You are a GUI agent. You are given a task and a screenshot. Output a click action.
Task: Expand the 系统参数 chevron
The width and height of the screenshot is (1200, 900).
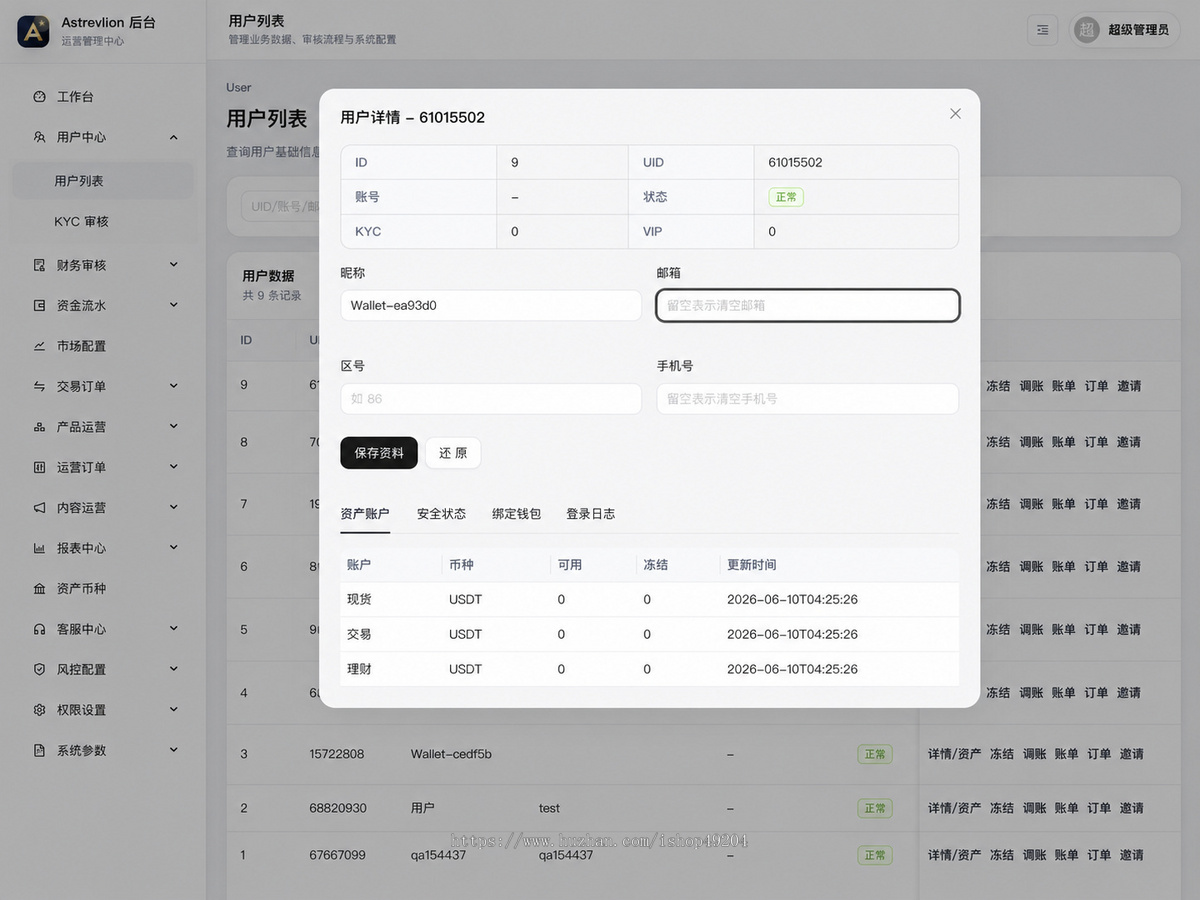(x=173, y=750)
